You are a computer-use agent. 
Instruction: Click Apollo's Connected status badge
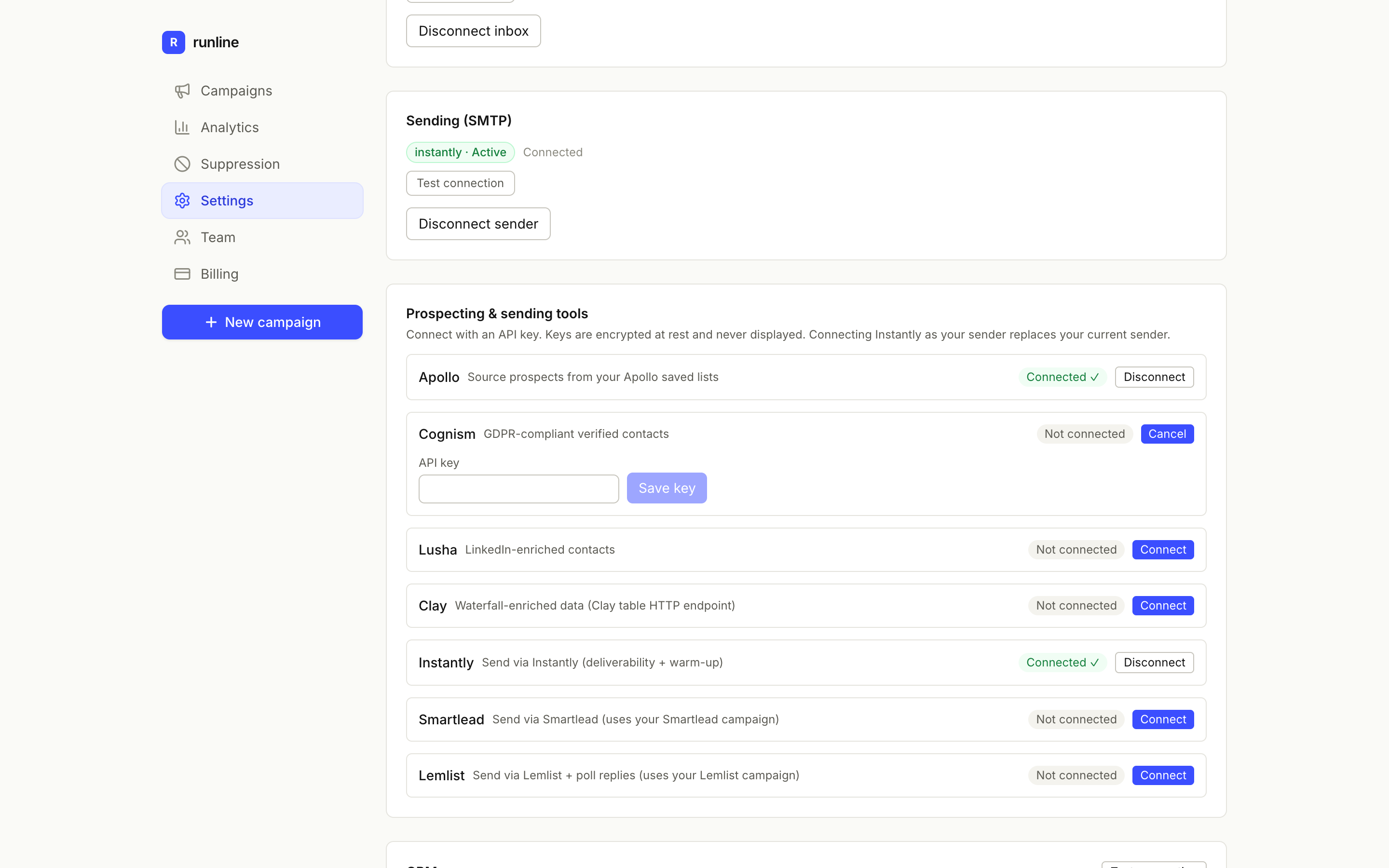click(1062, 377)
